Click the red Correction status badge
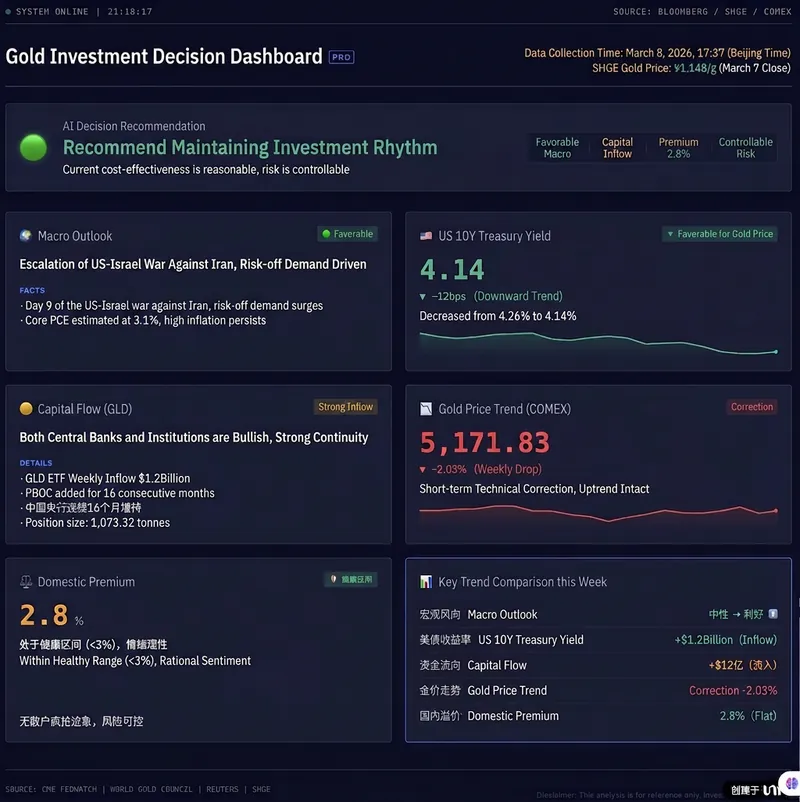 [x=751, y=407]
